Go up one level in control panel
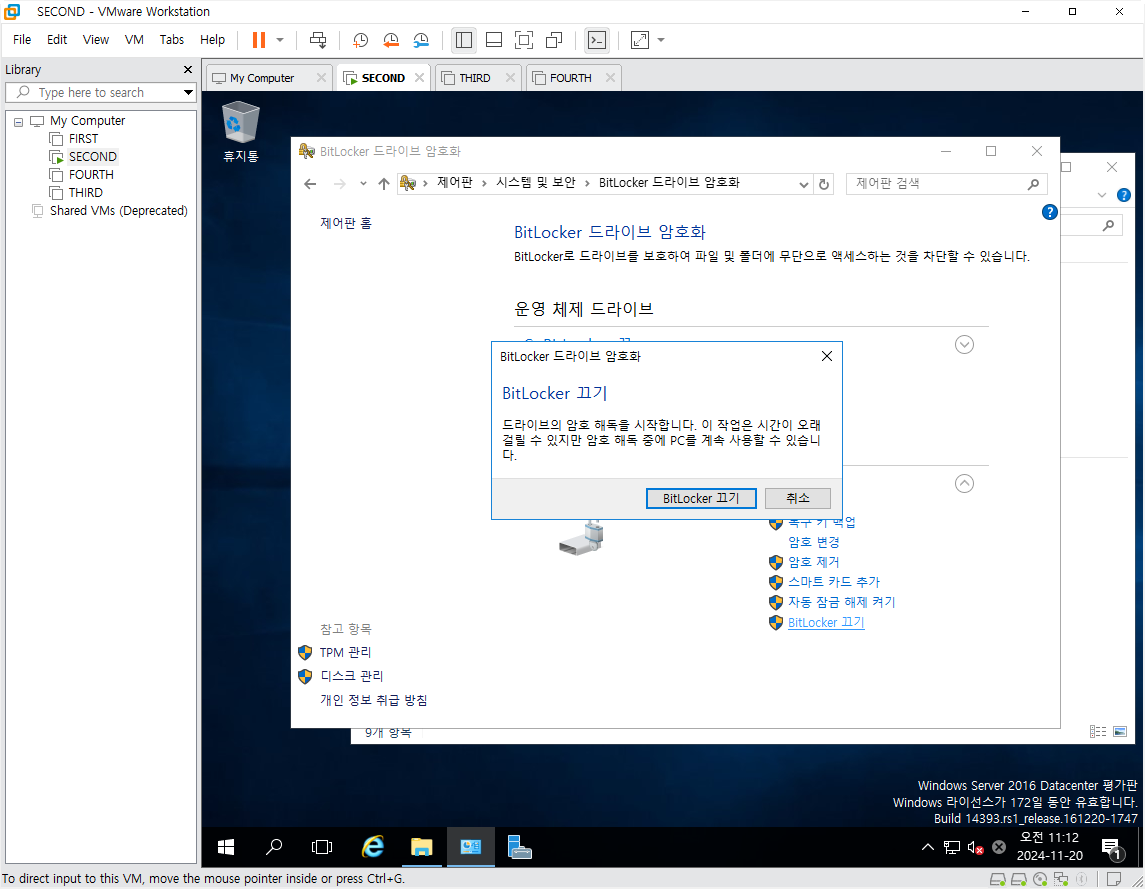The image size is (1145, 889). [x=384, y=184]
